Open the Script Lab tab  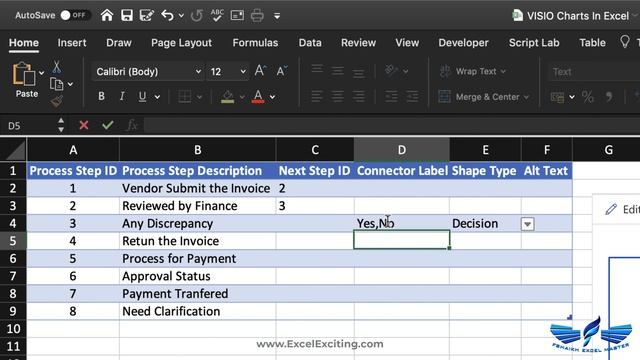534,42
